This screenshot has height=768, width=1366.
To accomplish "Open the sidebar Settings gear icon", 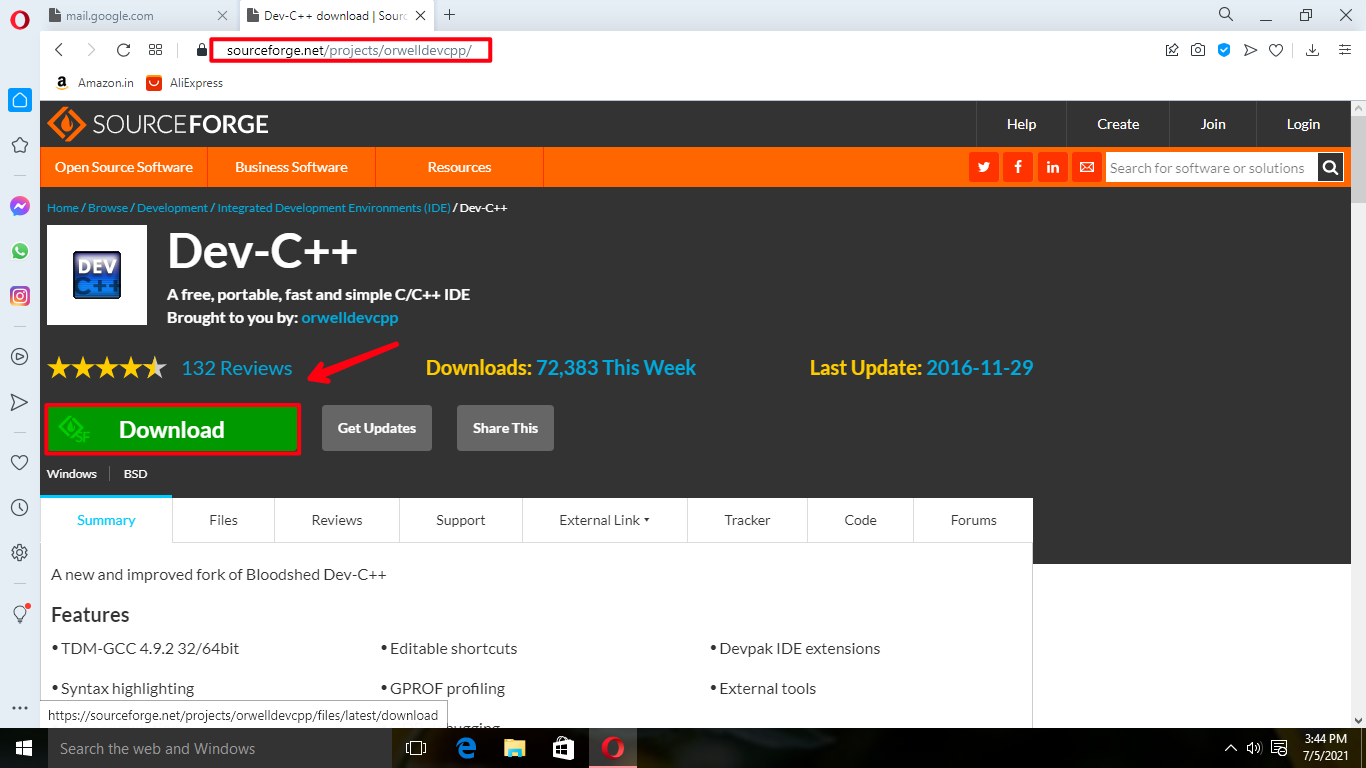I will (x=20, y=553).
